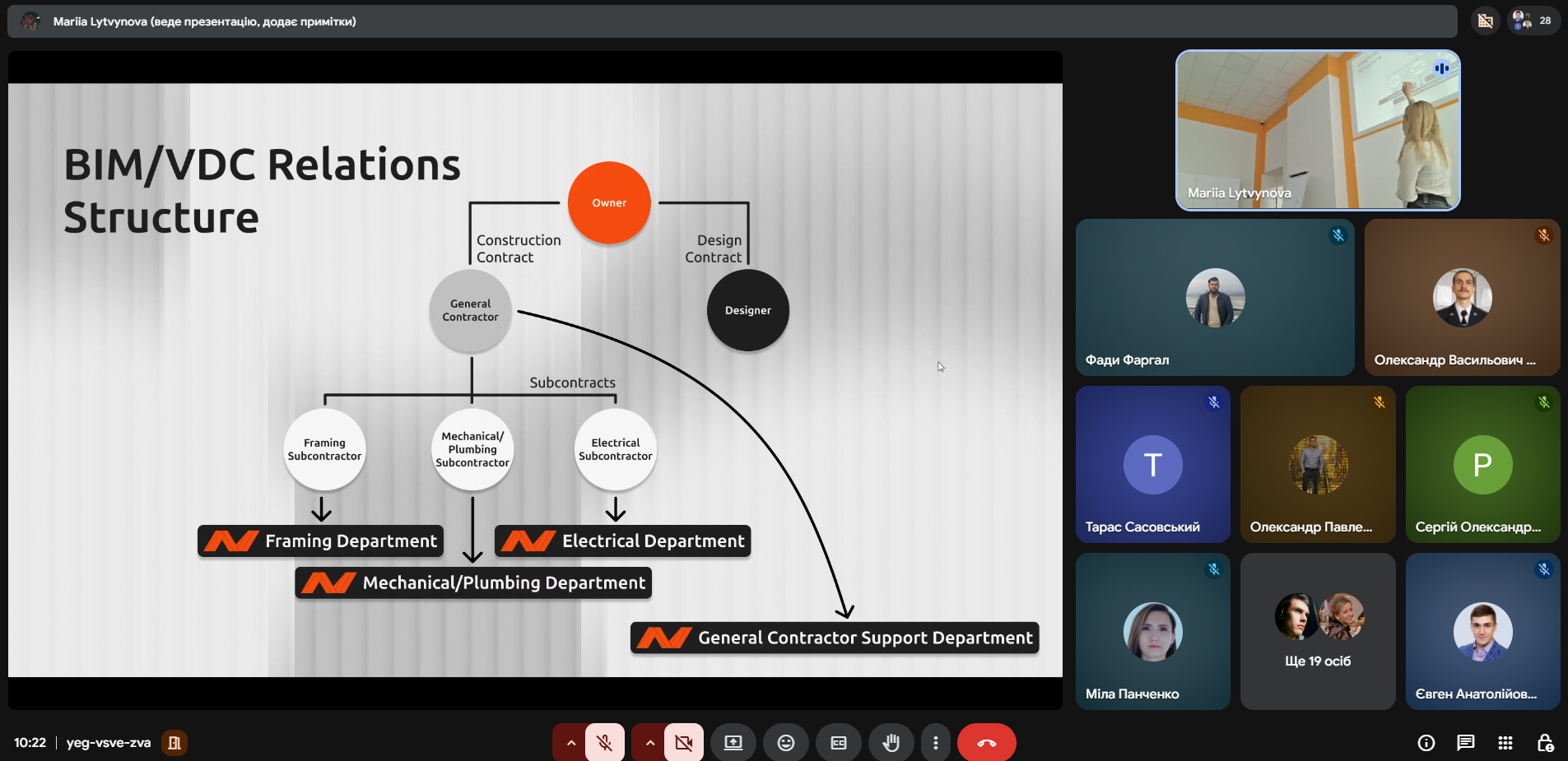
Task: Select Mariia Lytvynova's video tile
Action: (1318, 130)
